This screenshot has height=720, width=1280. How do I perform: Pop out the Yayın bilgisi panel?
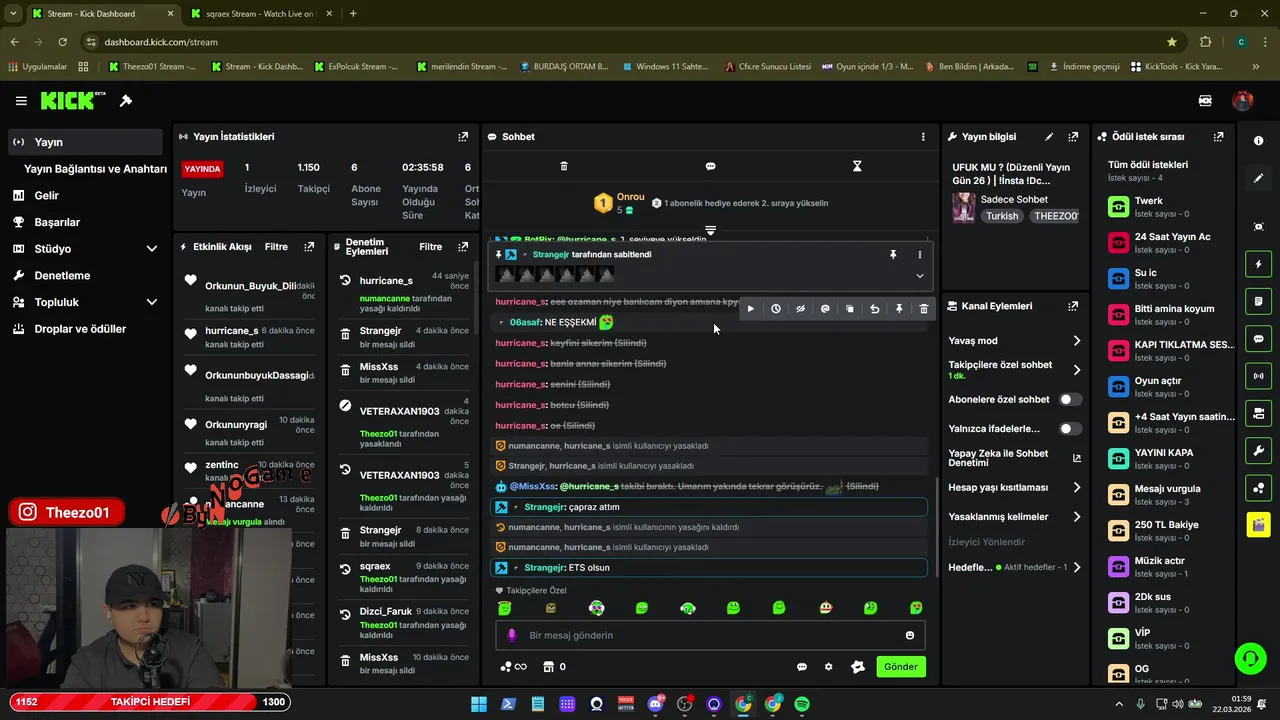pos(1073,137)
